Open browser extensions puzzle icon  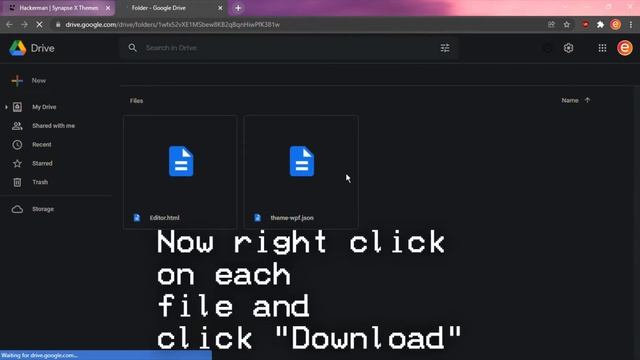600,24
